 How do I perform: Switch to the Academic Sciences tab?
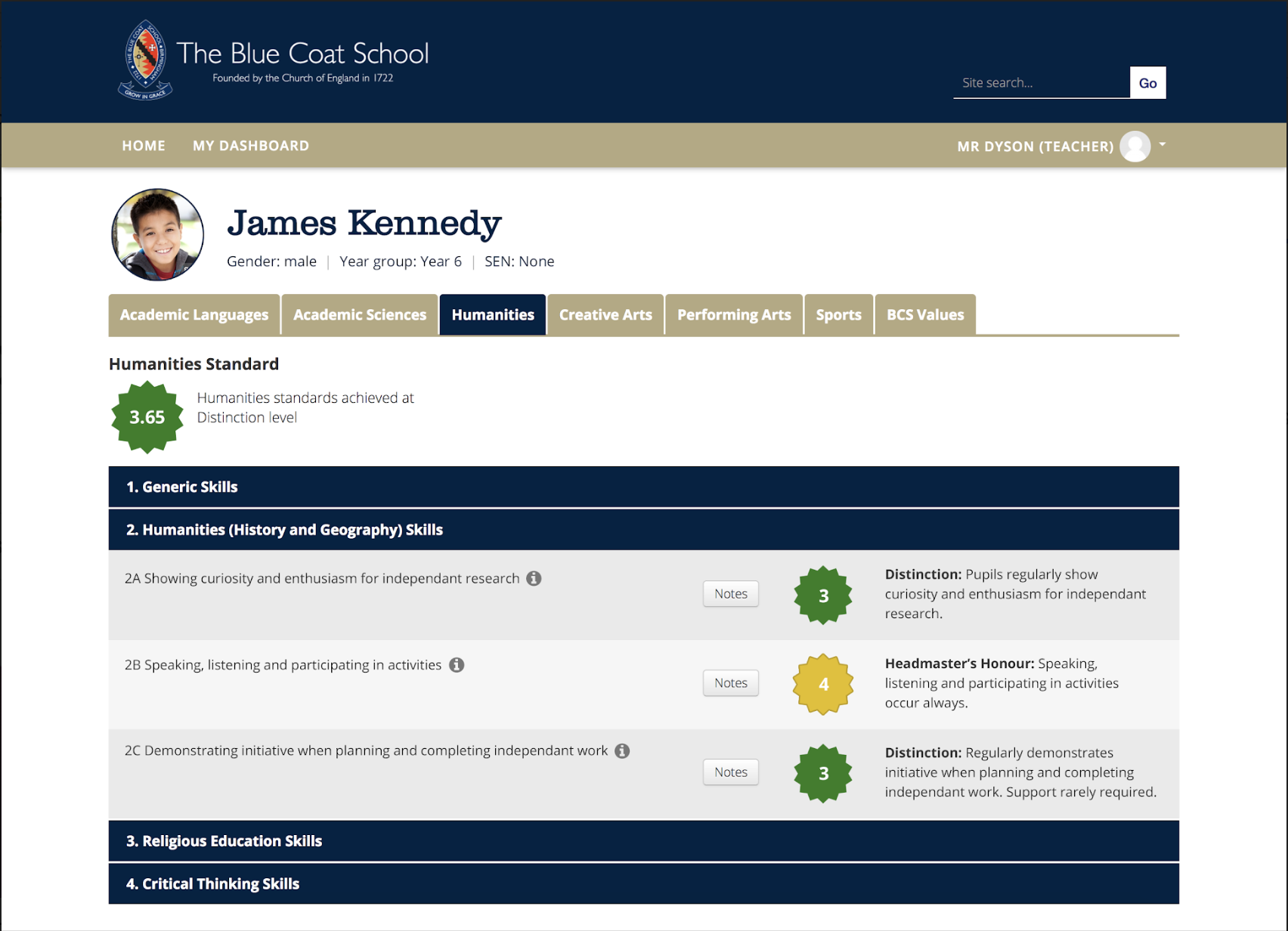(x=360, y=314)
